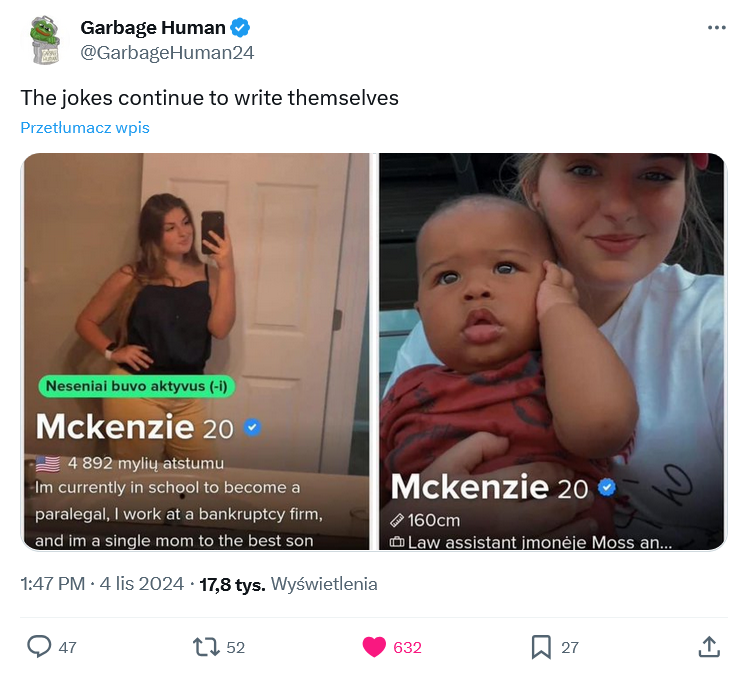Click the share upload icon
748x676 pixels.
[x=708, y=647]
